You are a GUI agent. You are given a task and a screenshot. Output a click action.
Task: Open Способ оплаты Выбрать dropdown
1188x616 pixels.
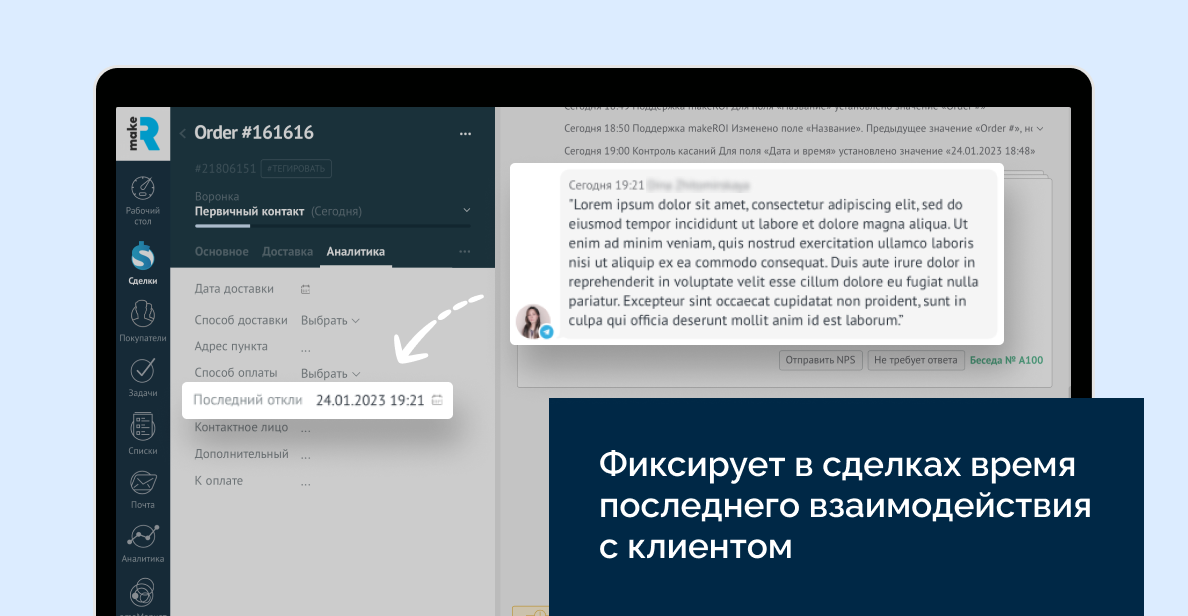(x=330, y=374)
